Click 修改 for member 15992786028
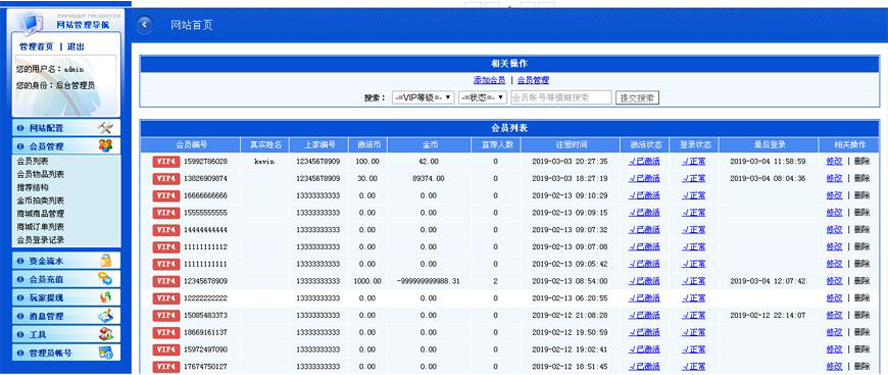This screenshot has height=375, width=888. [834, 161]
